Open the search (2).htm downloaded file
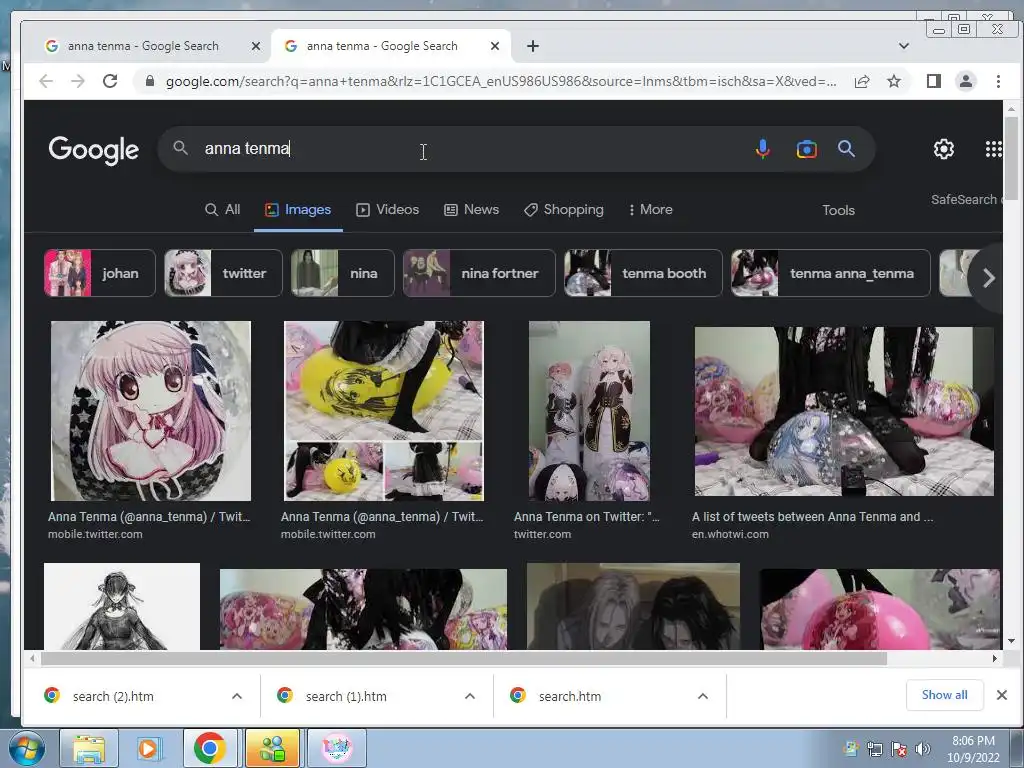The width and height of the screenshot is (1024, 768). tap(113, 696)
